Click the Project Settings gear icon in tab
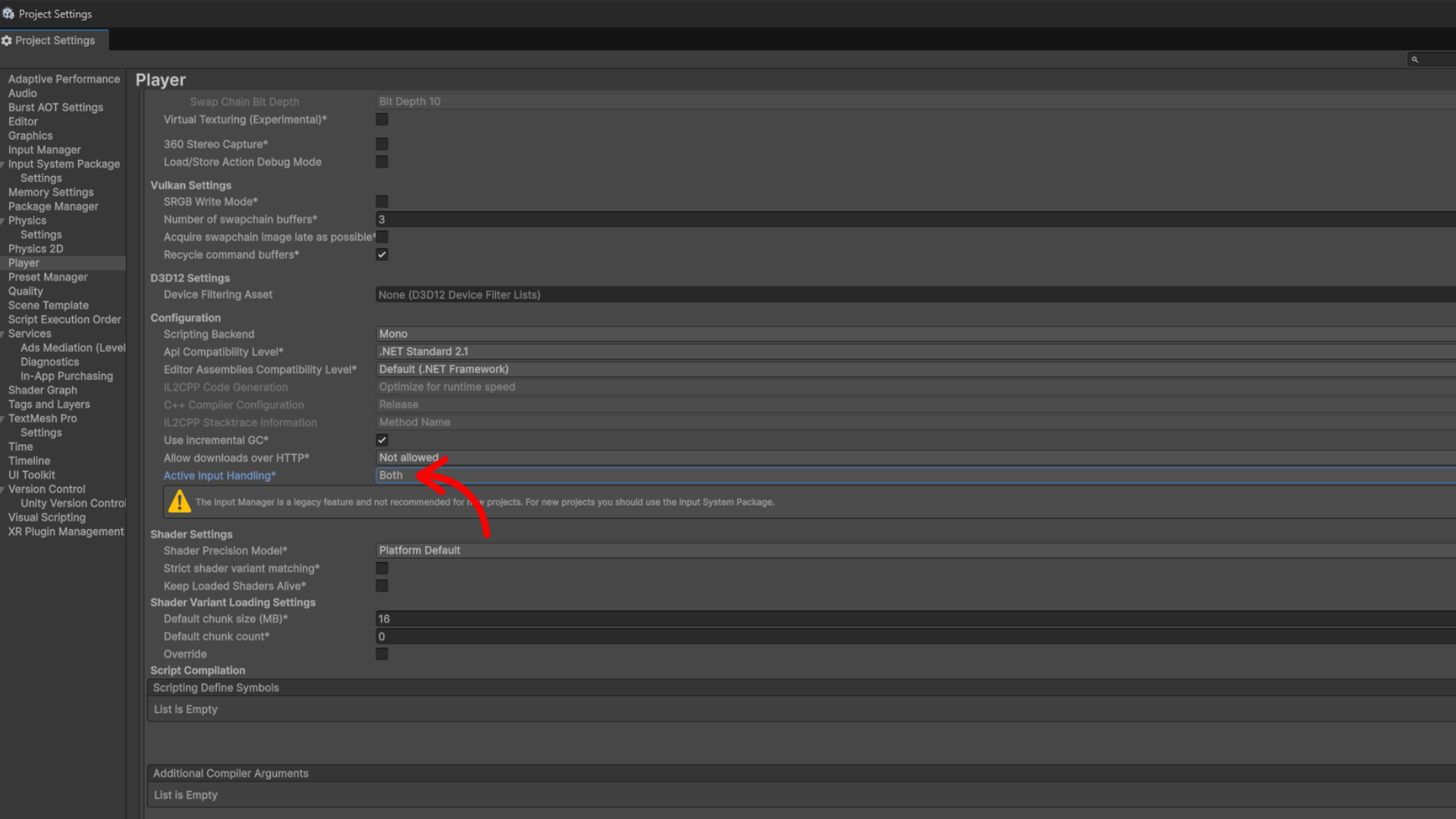 pyautogui.click(x=7, y=40)
